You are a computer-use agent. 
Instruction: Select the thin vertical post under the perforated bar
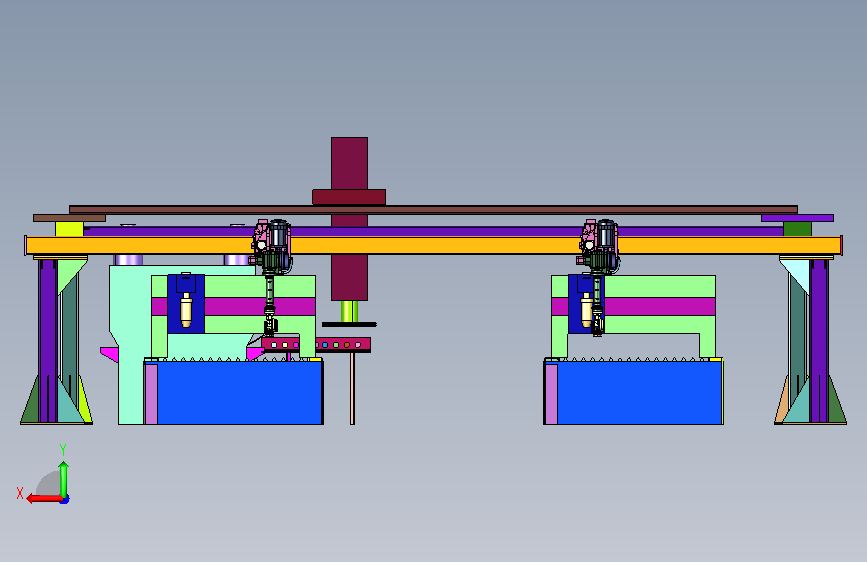coord(352,388)
